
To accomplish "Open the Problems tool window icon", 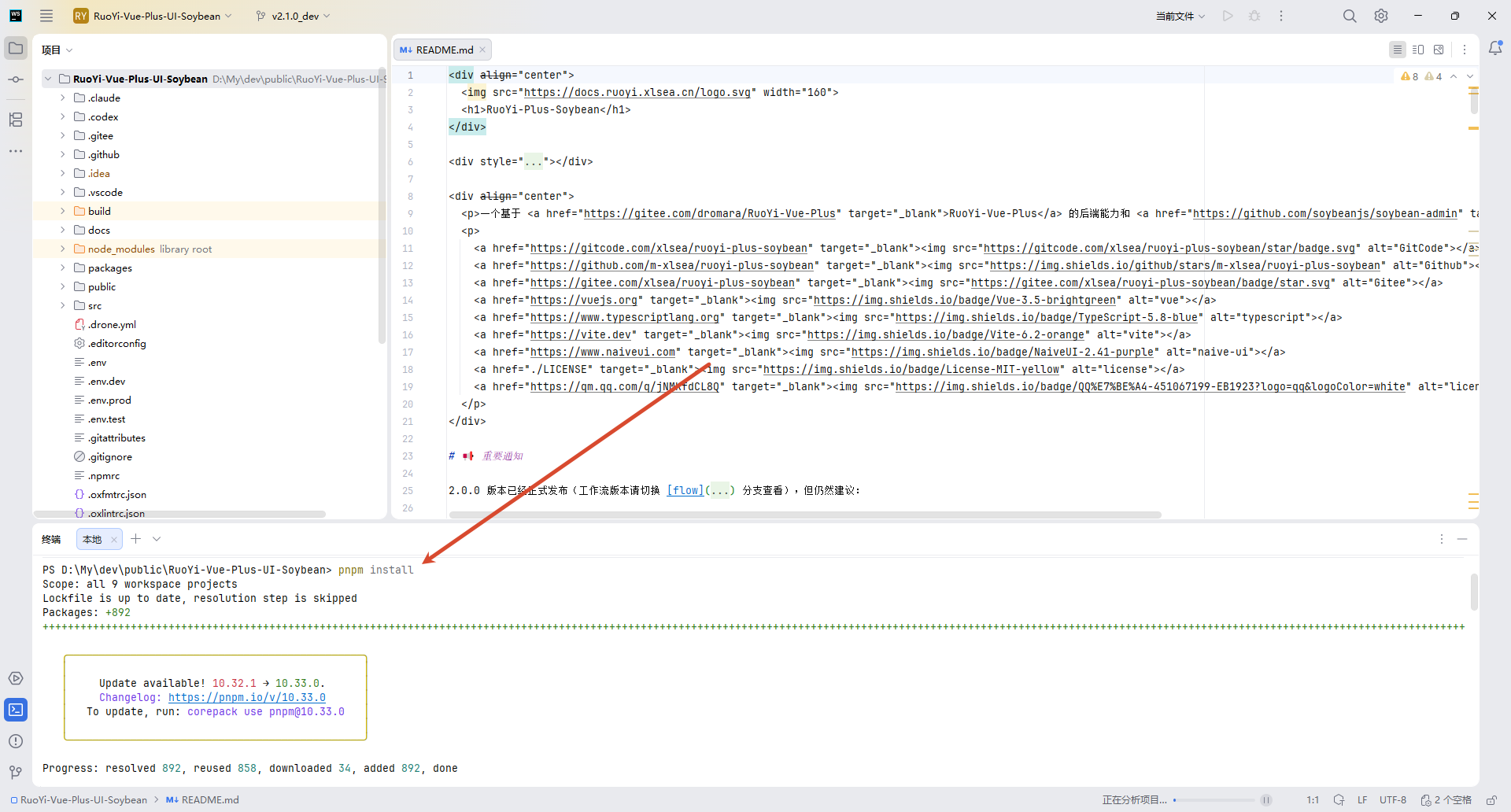I will click(x=16, y=741).
